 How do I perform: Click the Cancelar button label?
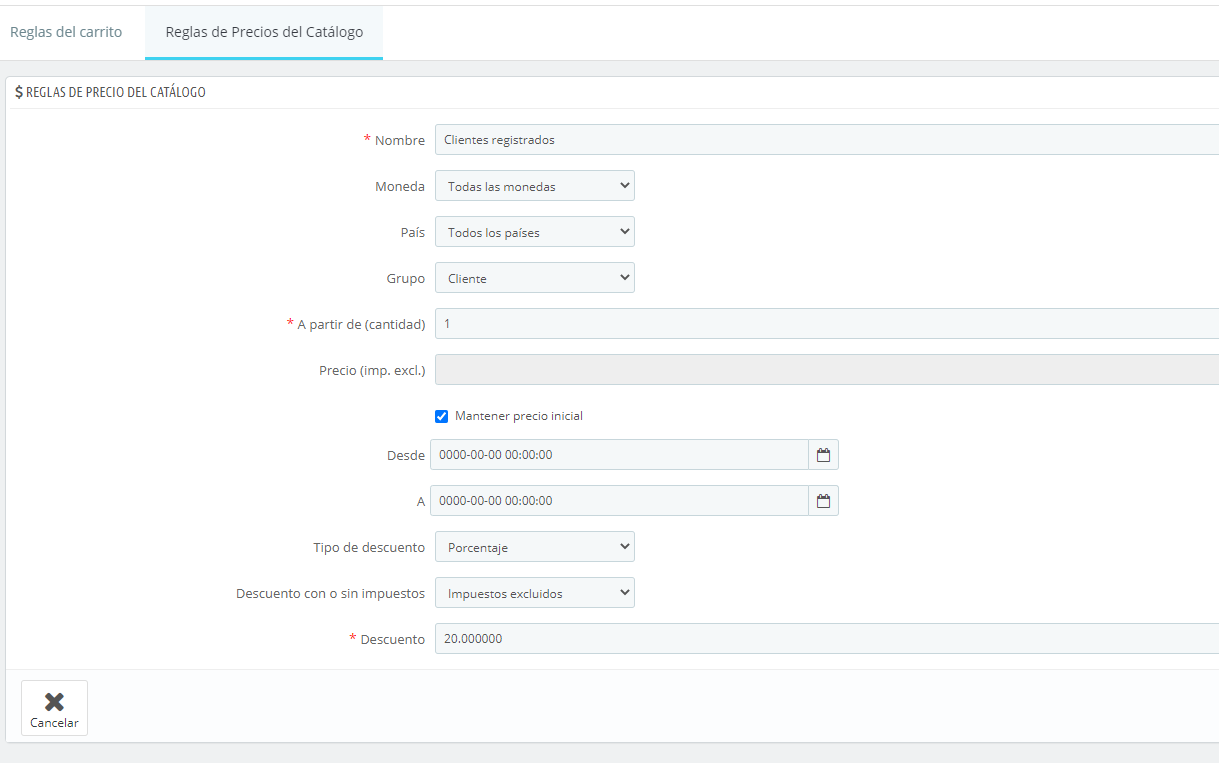(54, 723)
